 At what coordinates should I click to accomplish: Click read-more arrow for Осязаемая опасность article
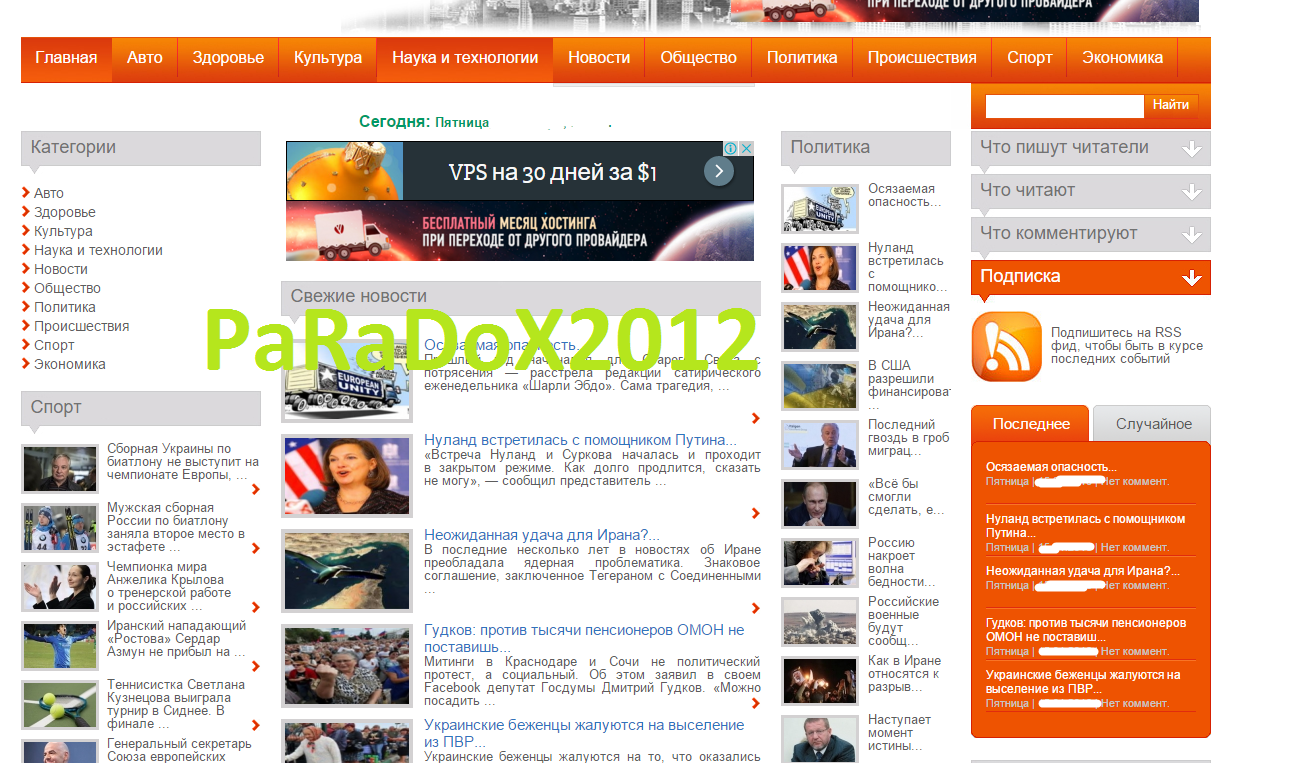[755, 418]
